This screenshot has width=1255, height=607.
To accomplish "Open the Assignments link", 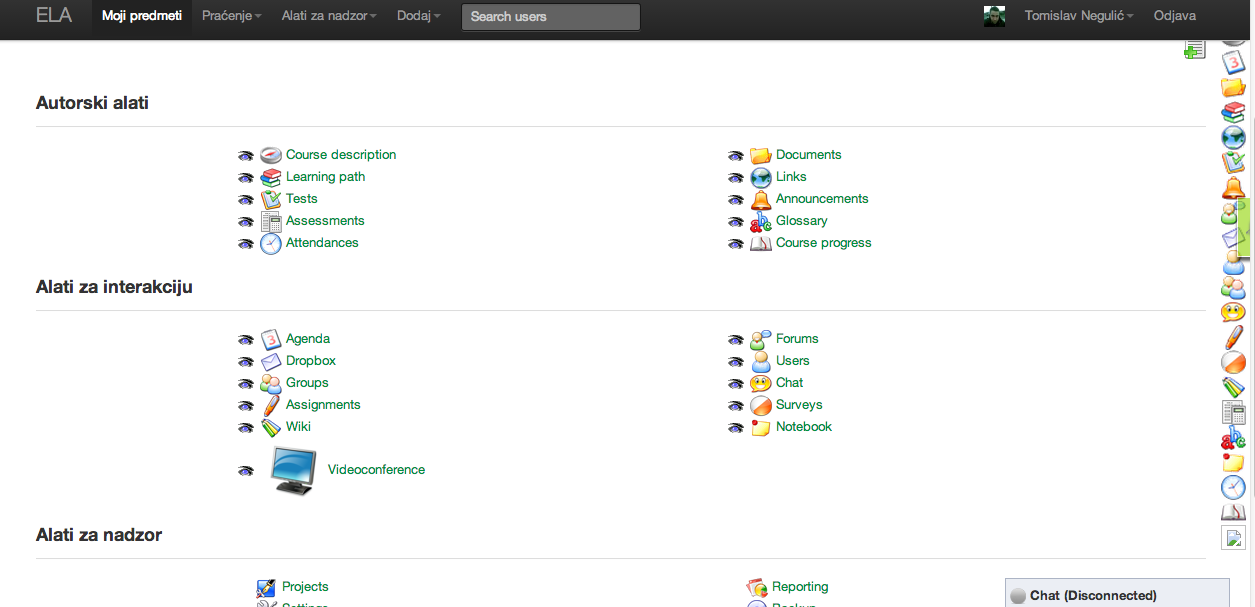I will [x=323, y=405].
